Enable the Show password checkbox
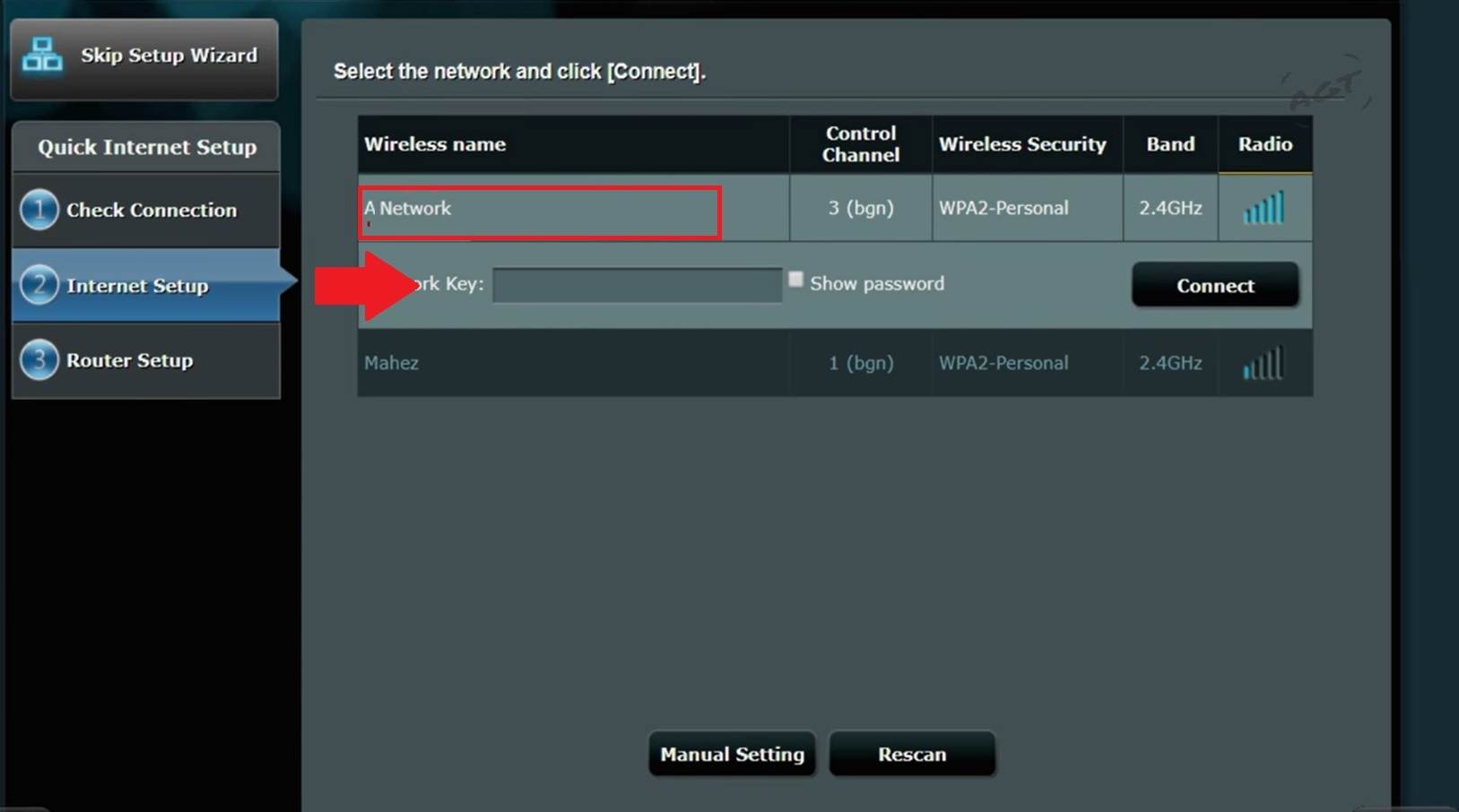 coord(795,281)
